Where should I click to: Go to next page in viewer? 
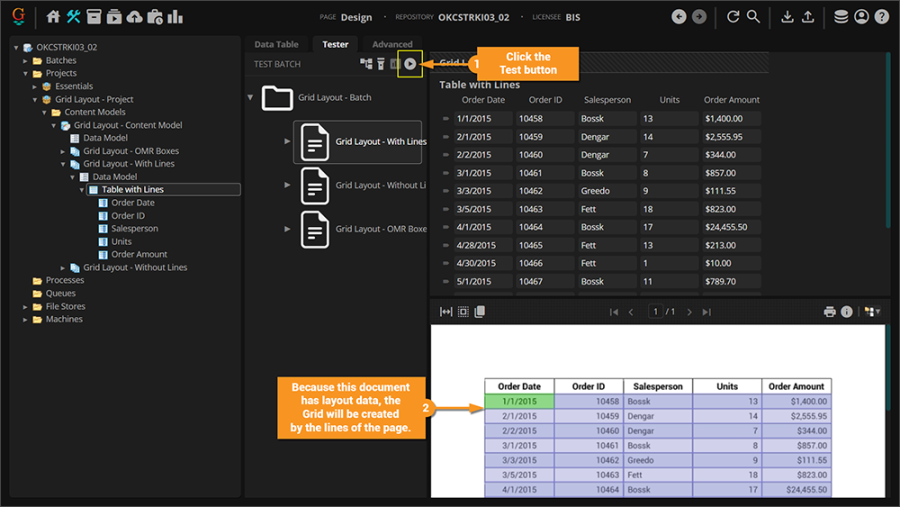pos(687,312)
